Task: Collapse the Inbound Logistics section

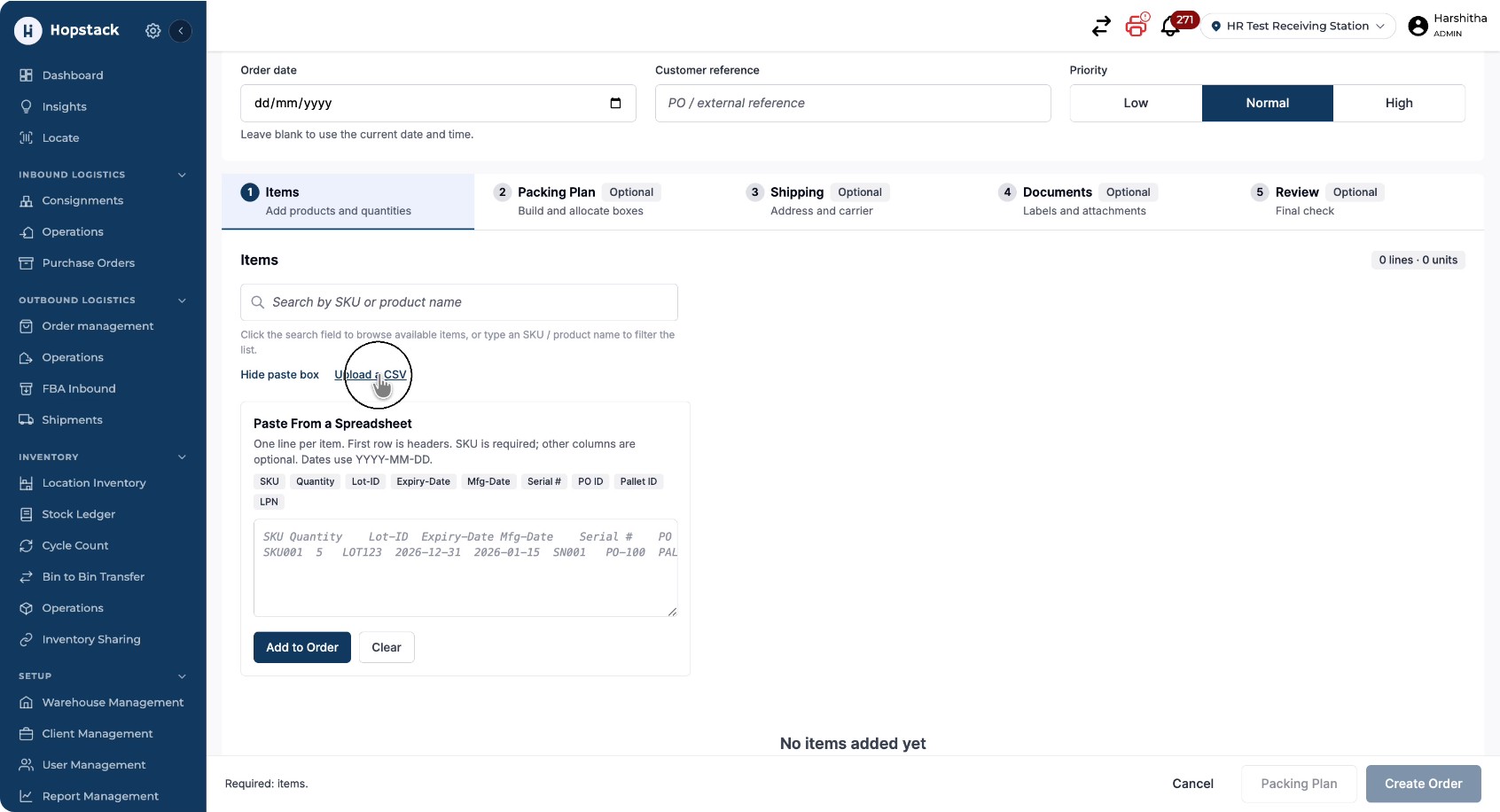Action: pos(182,175)
